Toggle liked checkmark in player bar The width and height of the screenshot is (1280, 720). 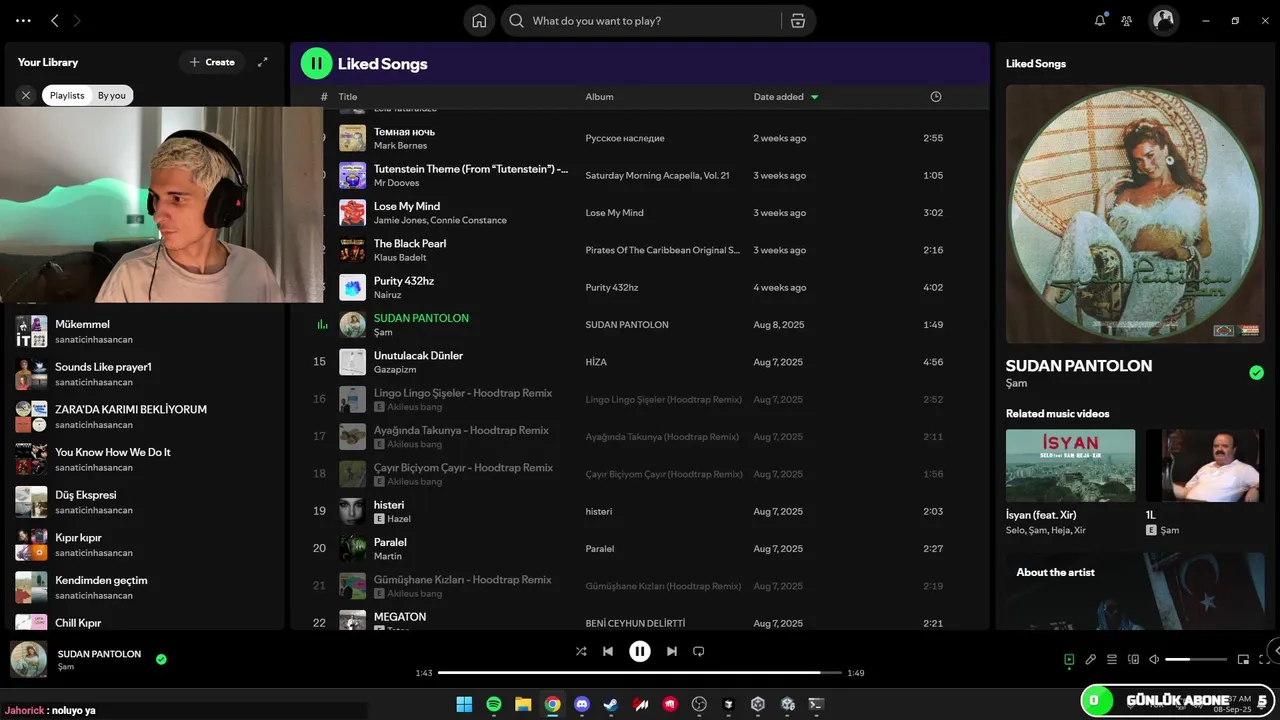161,659
